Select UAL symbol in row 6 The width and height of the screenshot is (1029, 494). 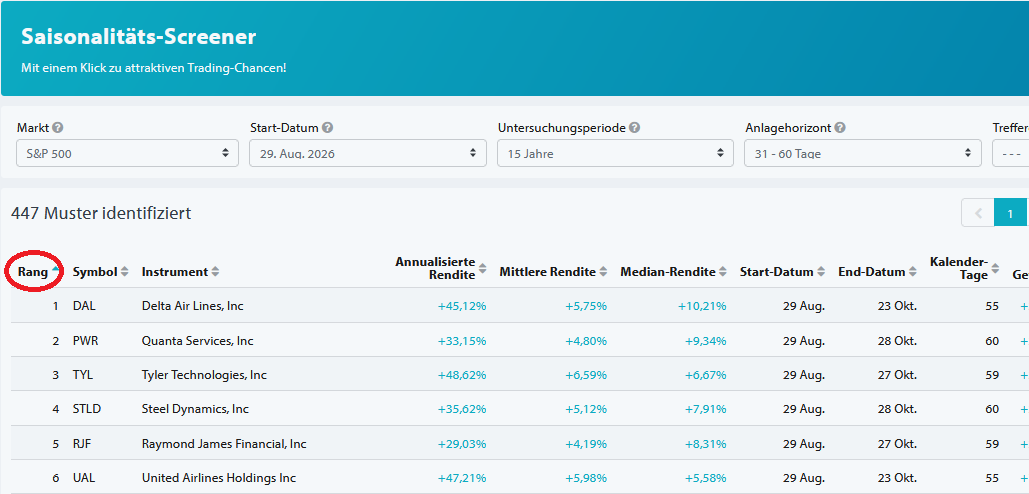click(83, 478)
